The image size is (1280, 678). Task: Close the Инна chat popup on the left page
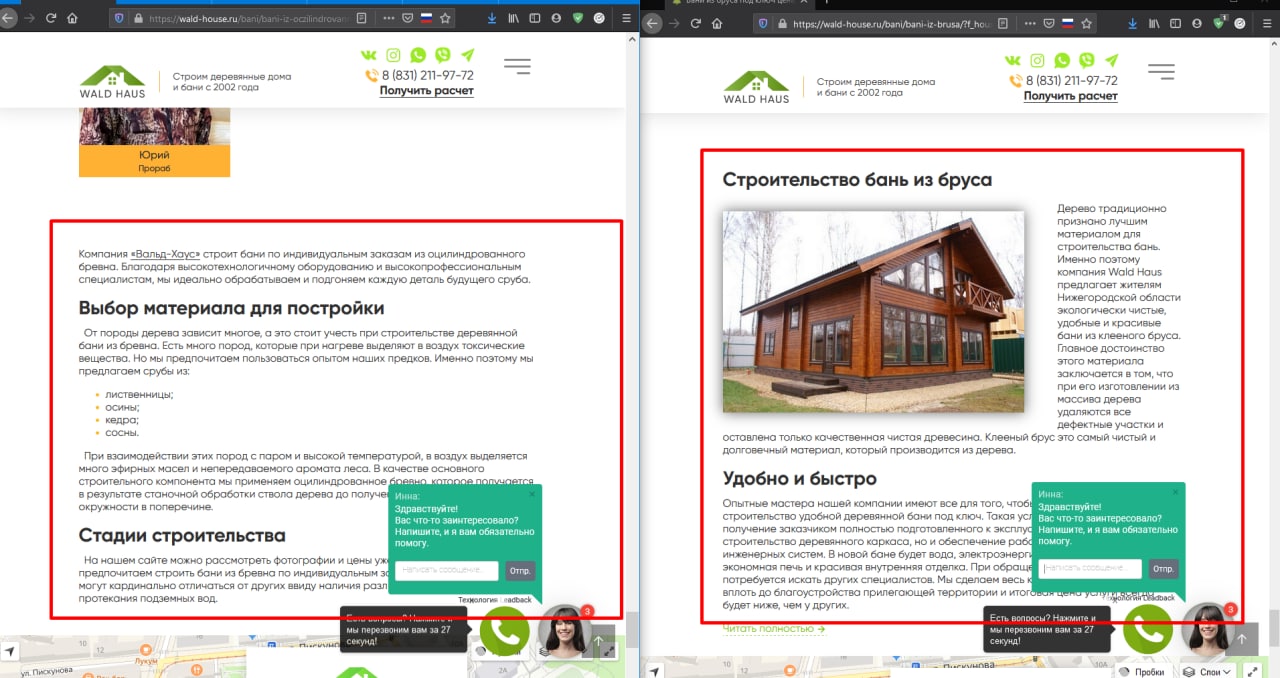pos(532,494)
